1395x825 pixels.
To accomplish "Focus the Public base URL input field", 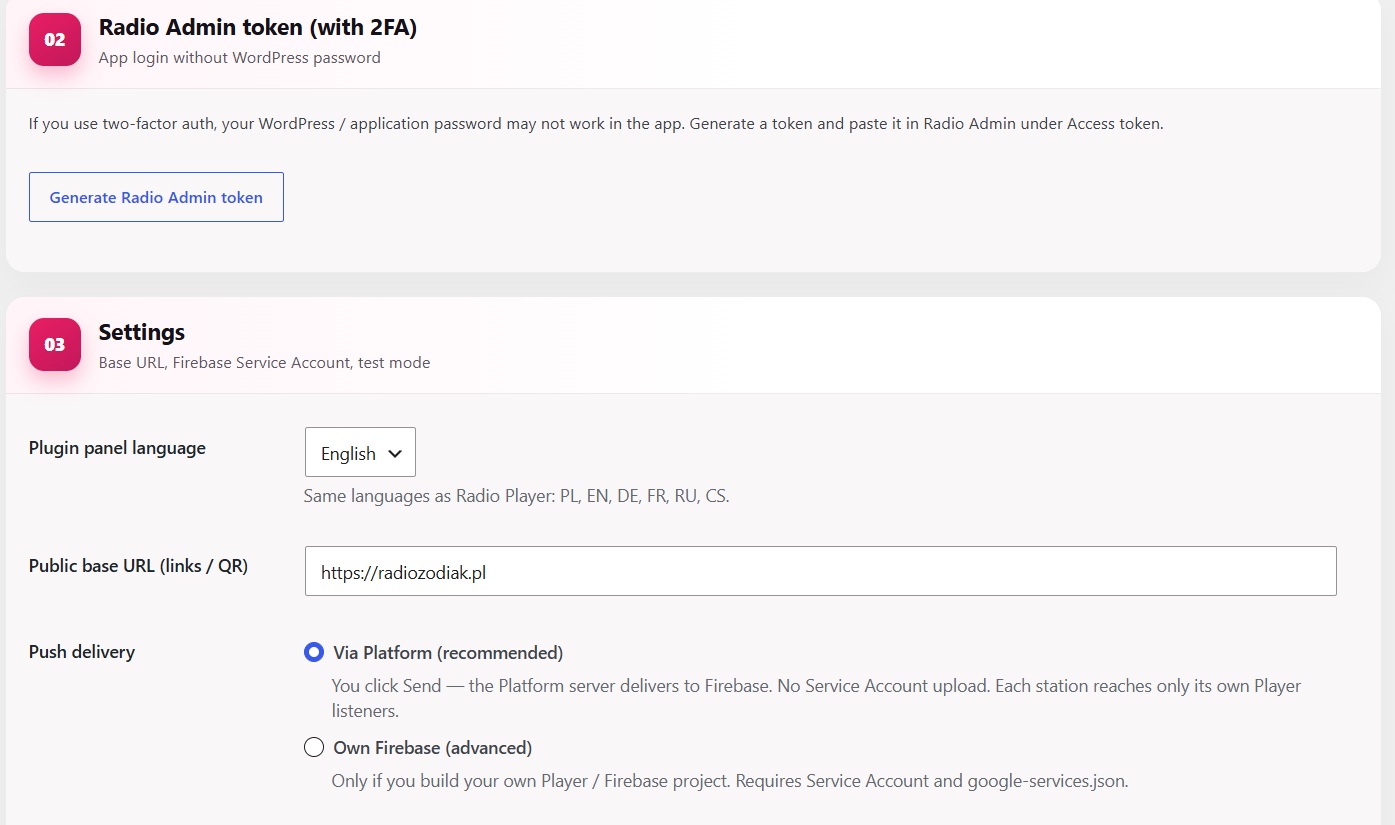I will [820, 571].
